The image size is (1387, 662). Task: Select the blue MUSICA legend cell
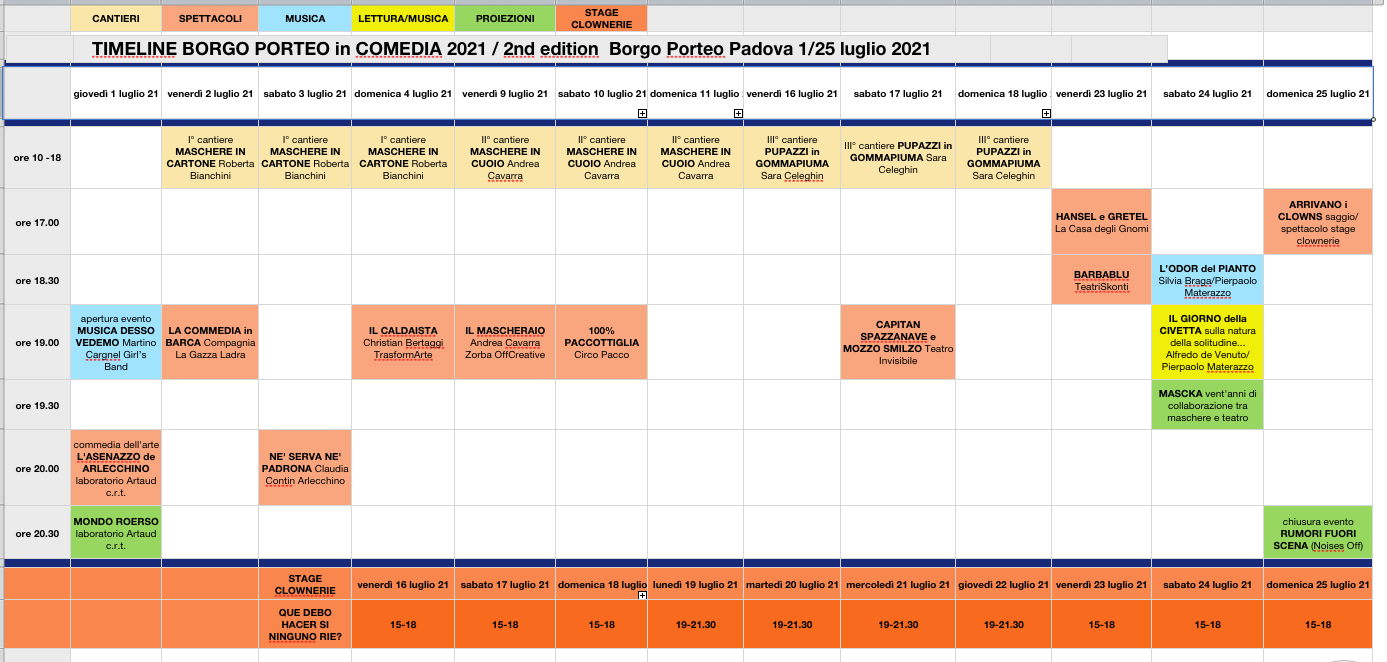(304, 18)
